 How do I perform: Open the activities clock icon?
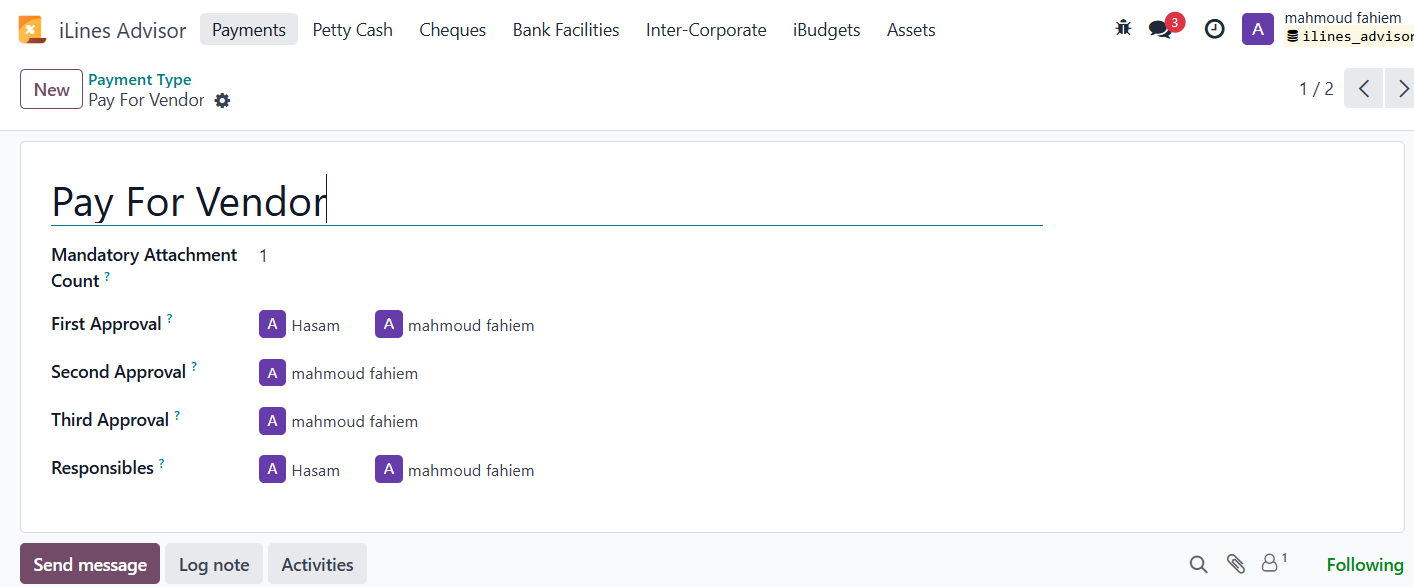tap(1214, 29)
